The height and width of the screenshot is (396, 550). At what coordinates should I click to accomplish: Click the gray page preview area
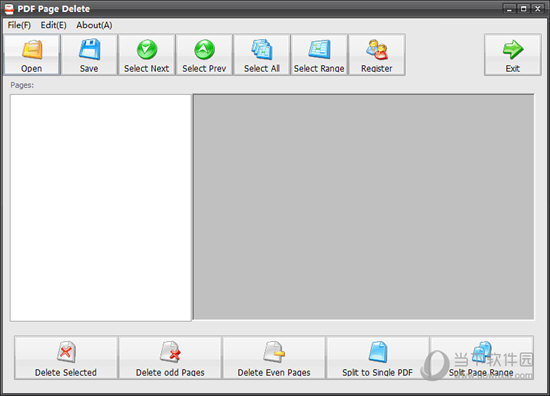tap(364, 207)
